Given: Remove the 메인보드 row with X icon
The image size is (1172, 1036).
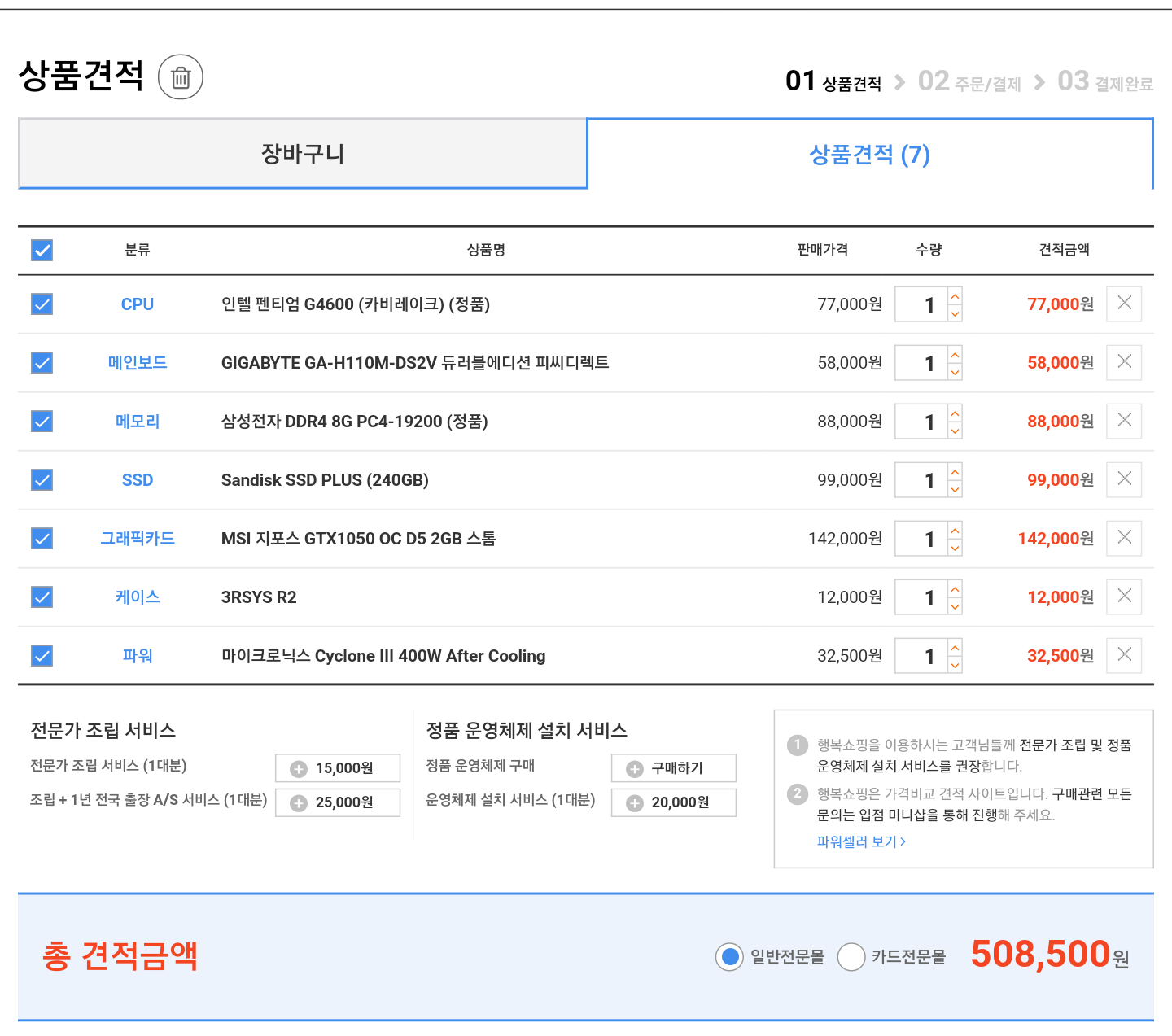Looking at the screenshot, I should point(1124,362).
